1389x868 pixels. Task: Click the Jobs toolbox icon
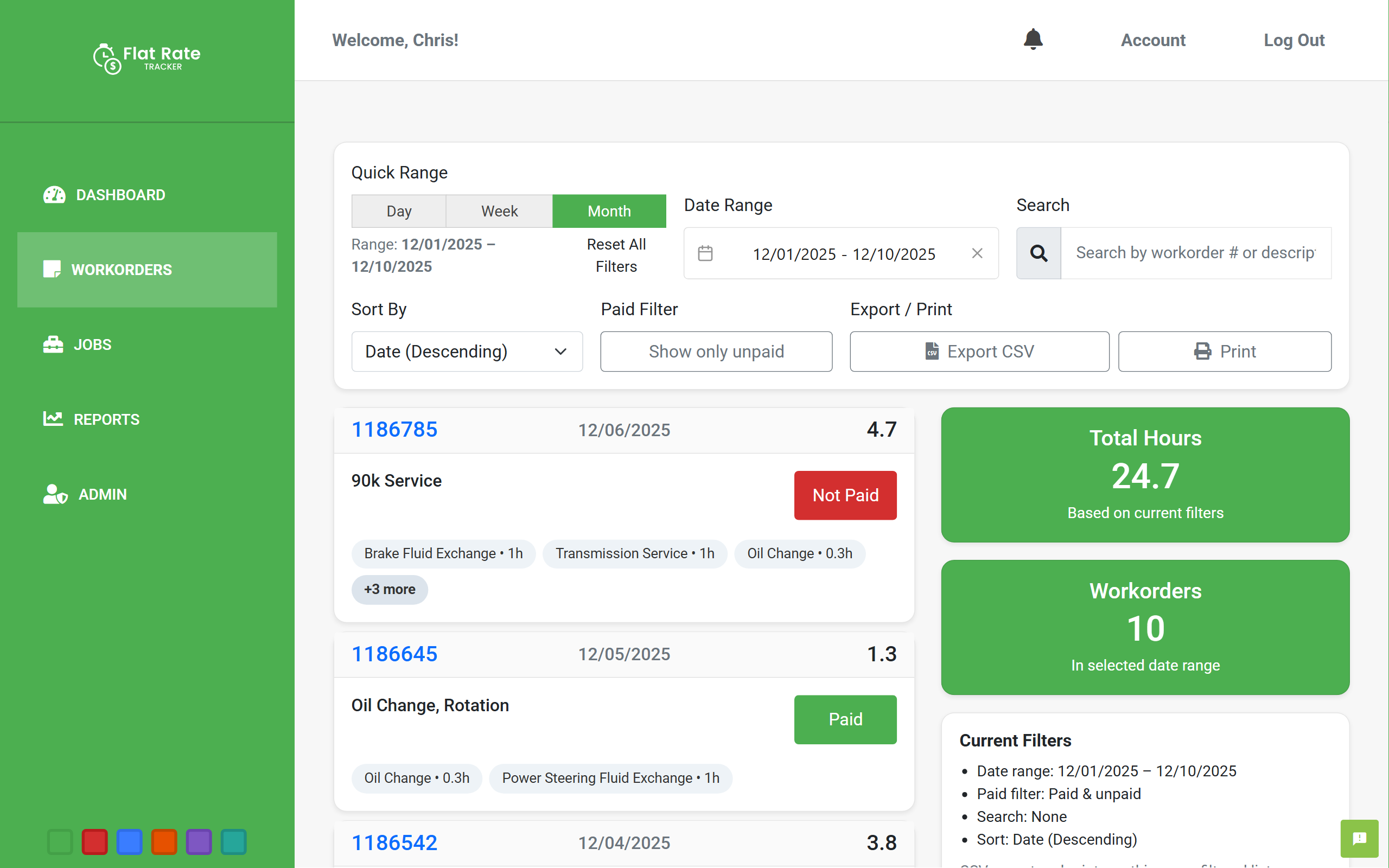coord(53,344)
